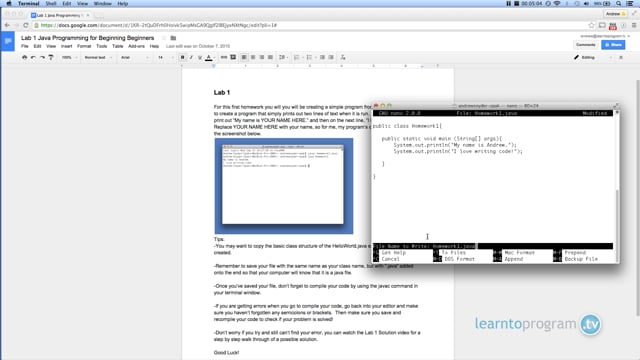The height and width of the screenshot is (360, 640).
Task: Click the red badge extension icon
Action: pyautogui.click(x=613, y=26)
